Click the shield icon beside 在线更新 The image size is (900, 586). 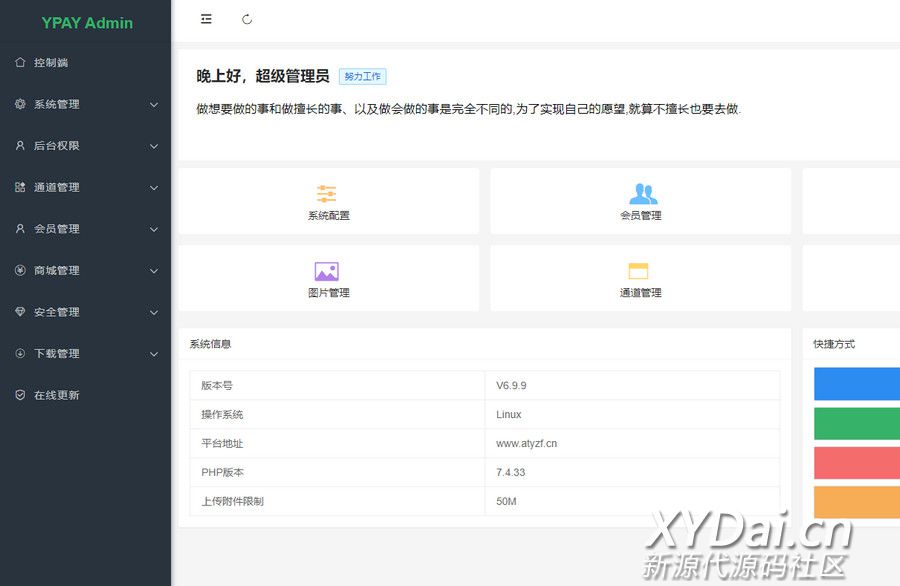pyautogui.click(x=20, y=395)
